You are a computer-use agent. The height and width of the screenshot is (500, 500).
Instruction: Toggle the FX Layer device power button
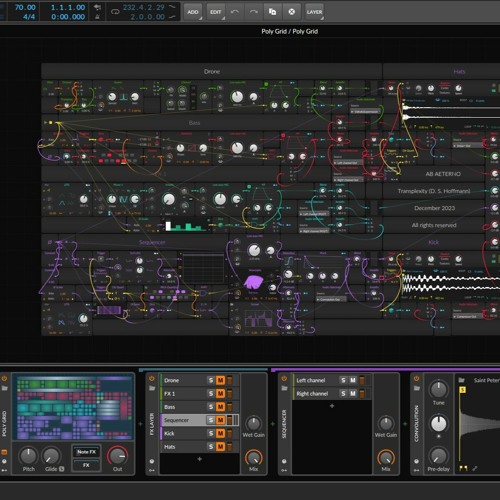(x=152, y=379)
